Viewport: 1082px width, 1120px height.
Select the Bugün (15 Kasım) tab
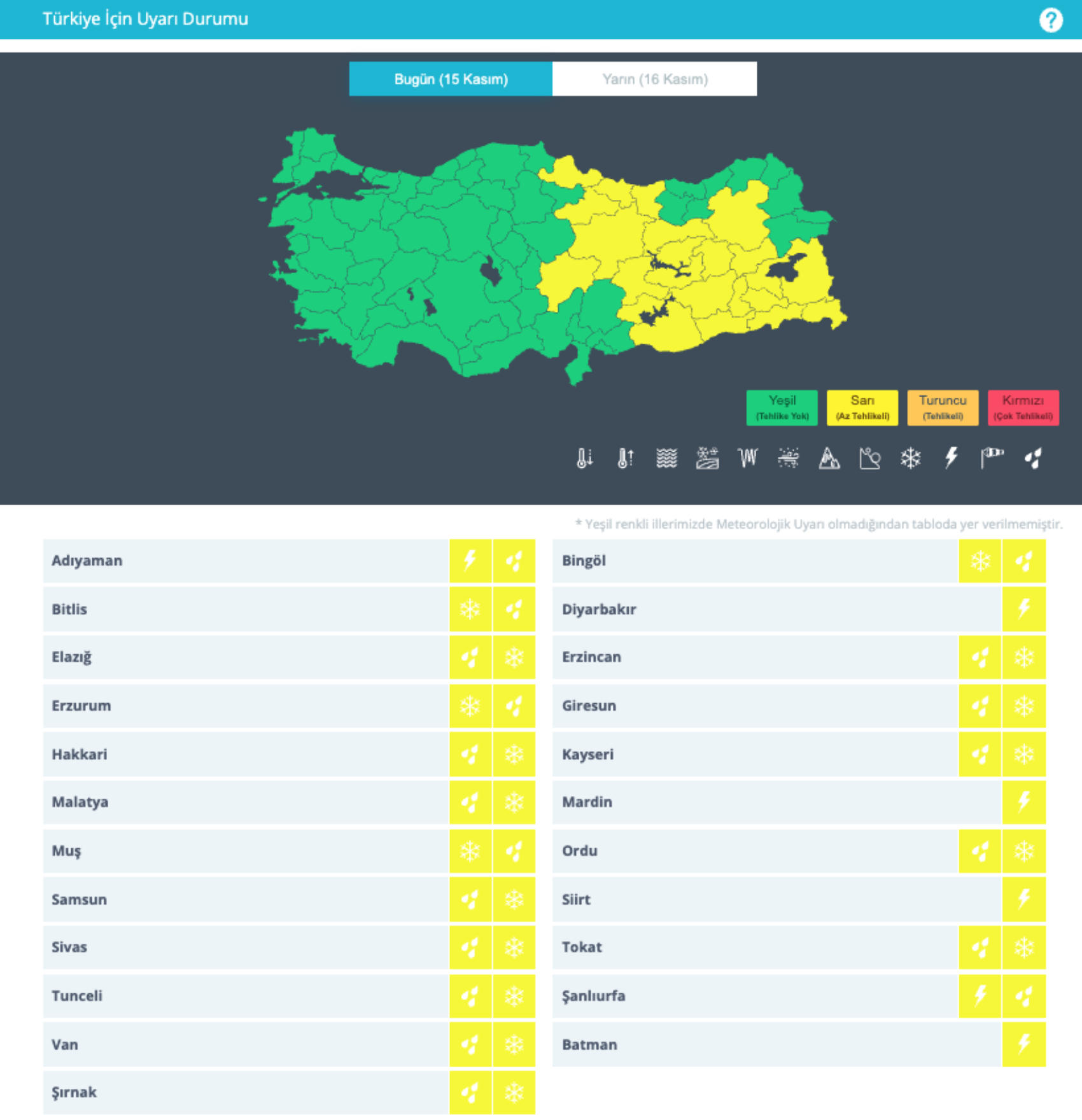[451, 79]
